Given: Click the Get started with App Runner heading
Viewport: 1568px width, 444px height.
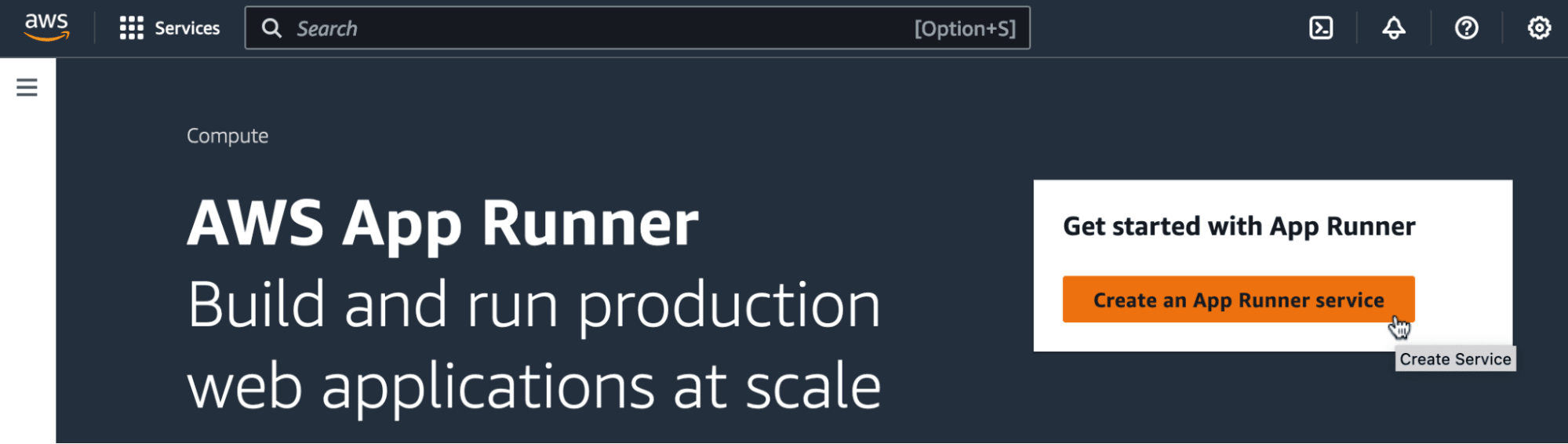Looking at the screenshot, I should coord(1239,227).
